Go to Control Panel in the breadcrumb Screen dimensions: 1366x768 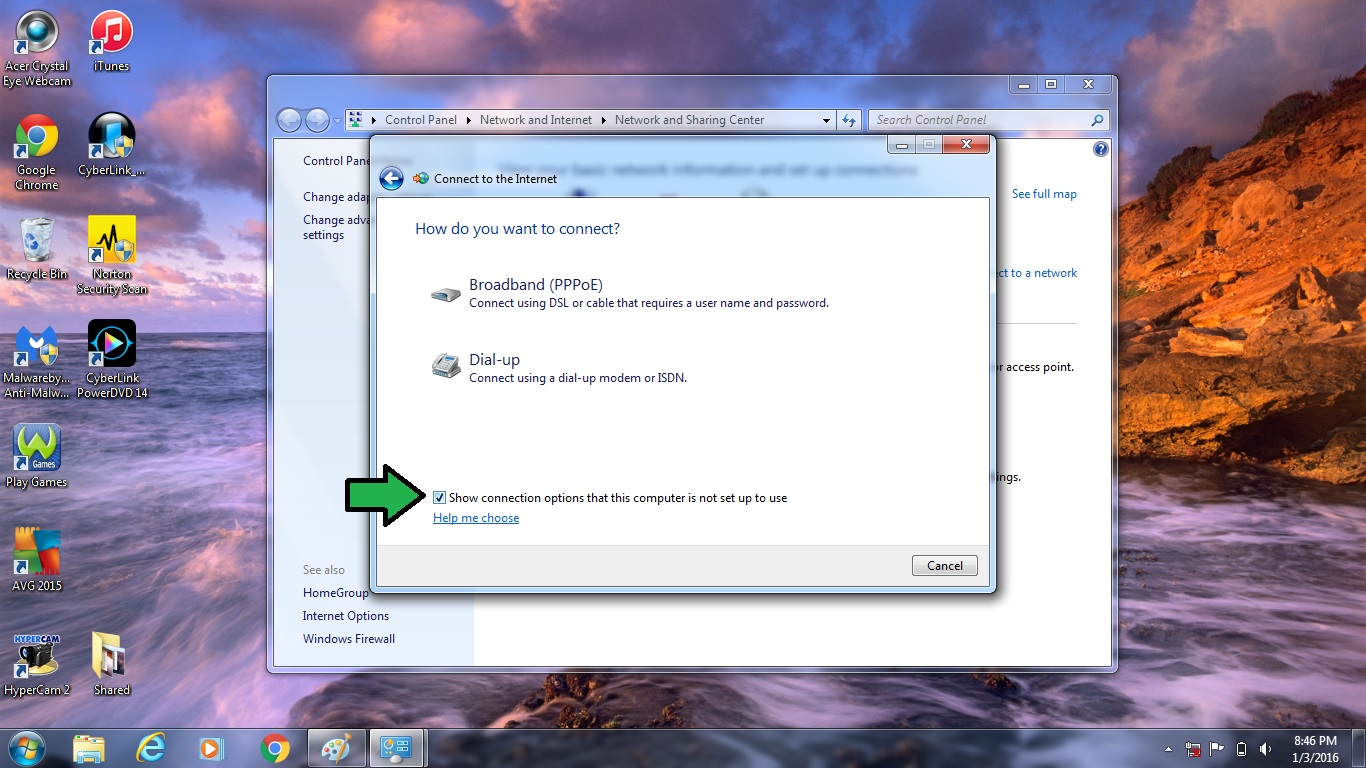point(421,120)
